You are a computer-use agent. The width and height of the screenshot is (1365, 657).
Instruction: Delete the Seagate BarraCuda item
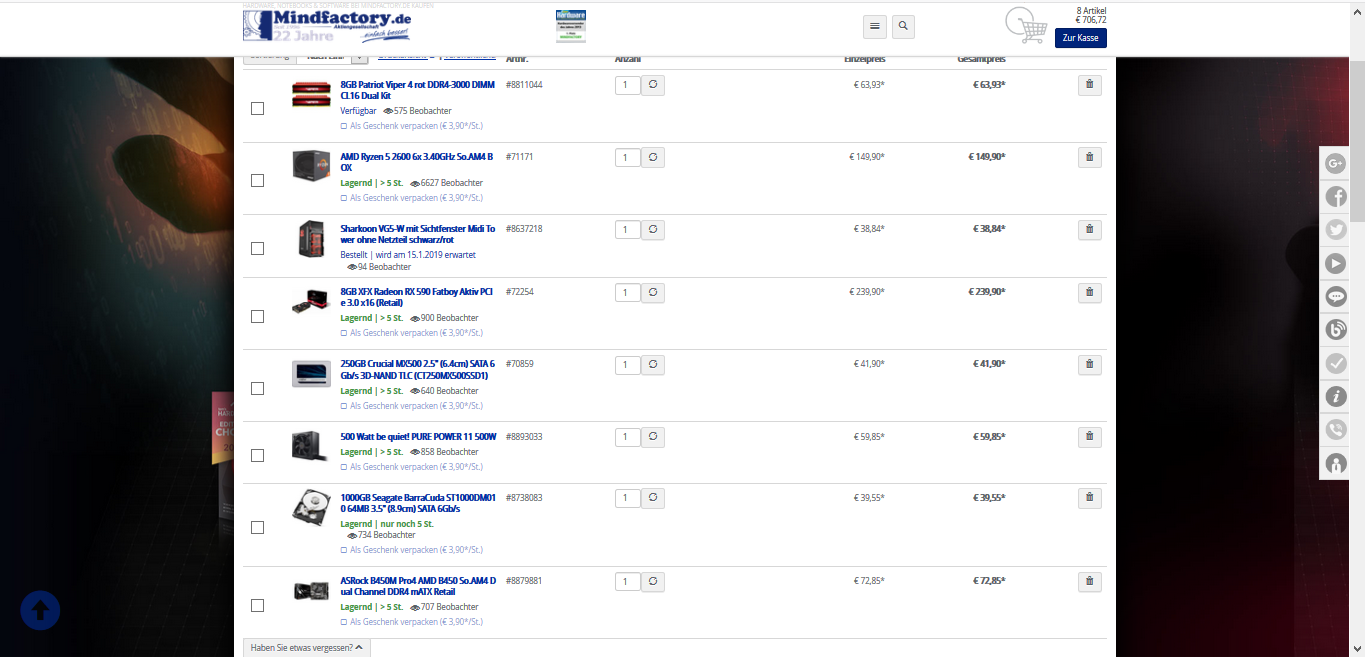pos(1090,498)
